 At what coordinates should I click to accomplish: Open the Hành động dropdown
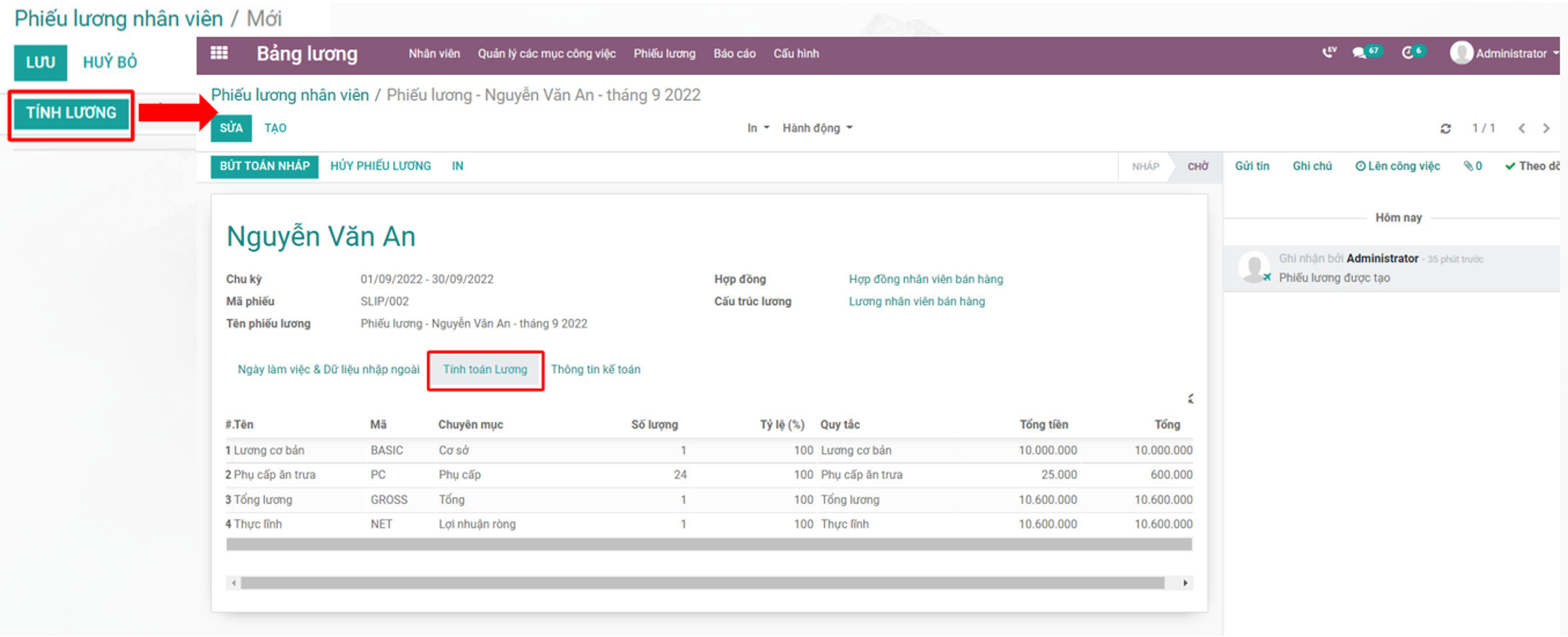pos(817,128)
